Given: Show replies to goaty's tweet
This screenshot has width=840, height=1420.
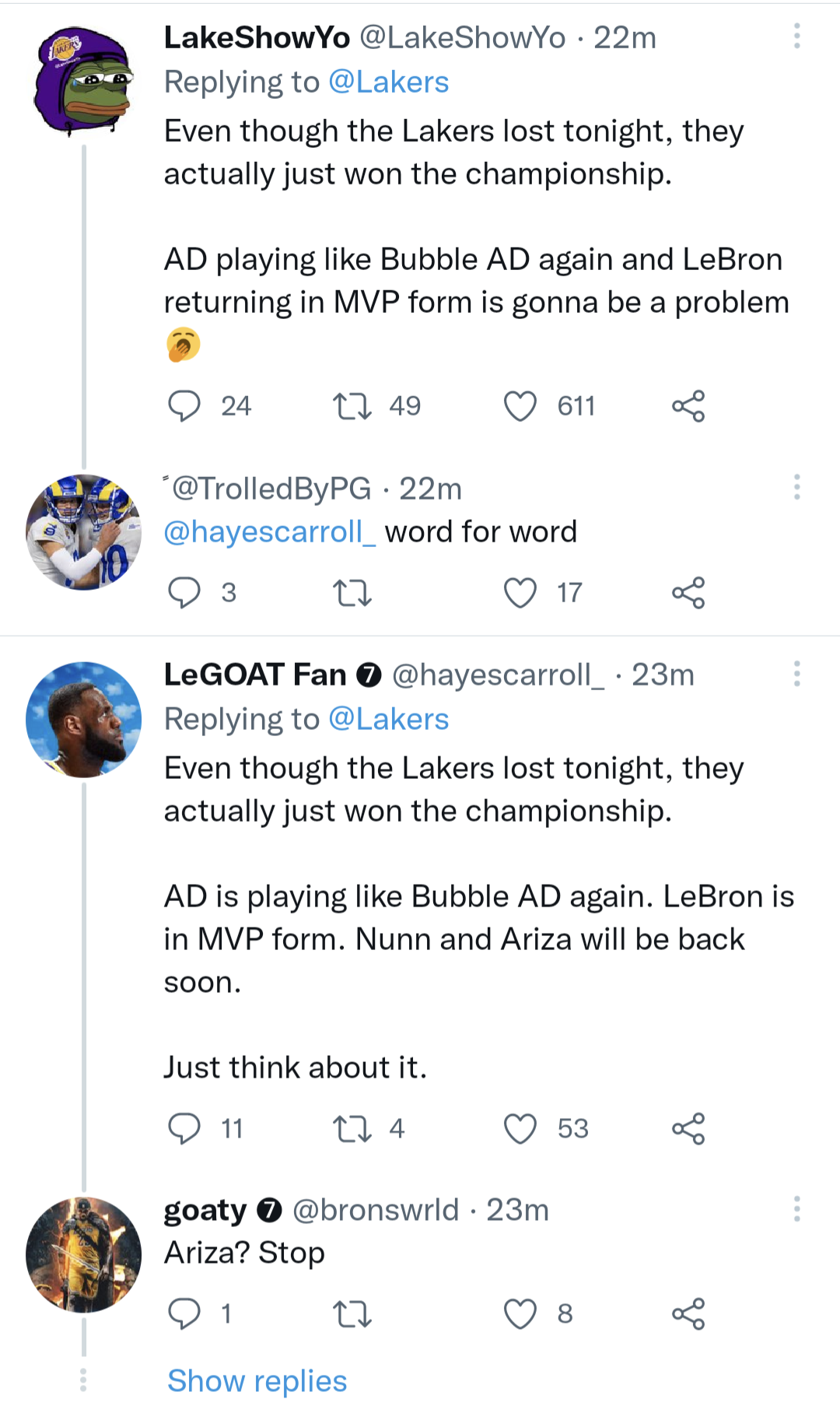Looking at the screenshot, I should click(x=257, y=1381).
